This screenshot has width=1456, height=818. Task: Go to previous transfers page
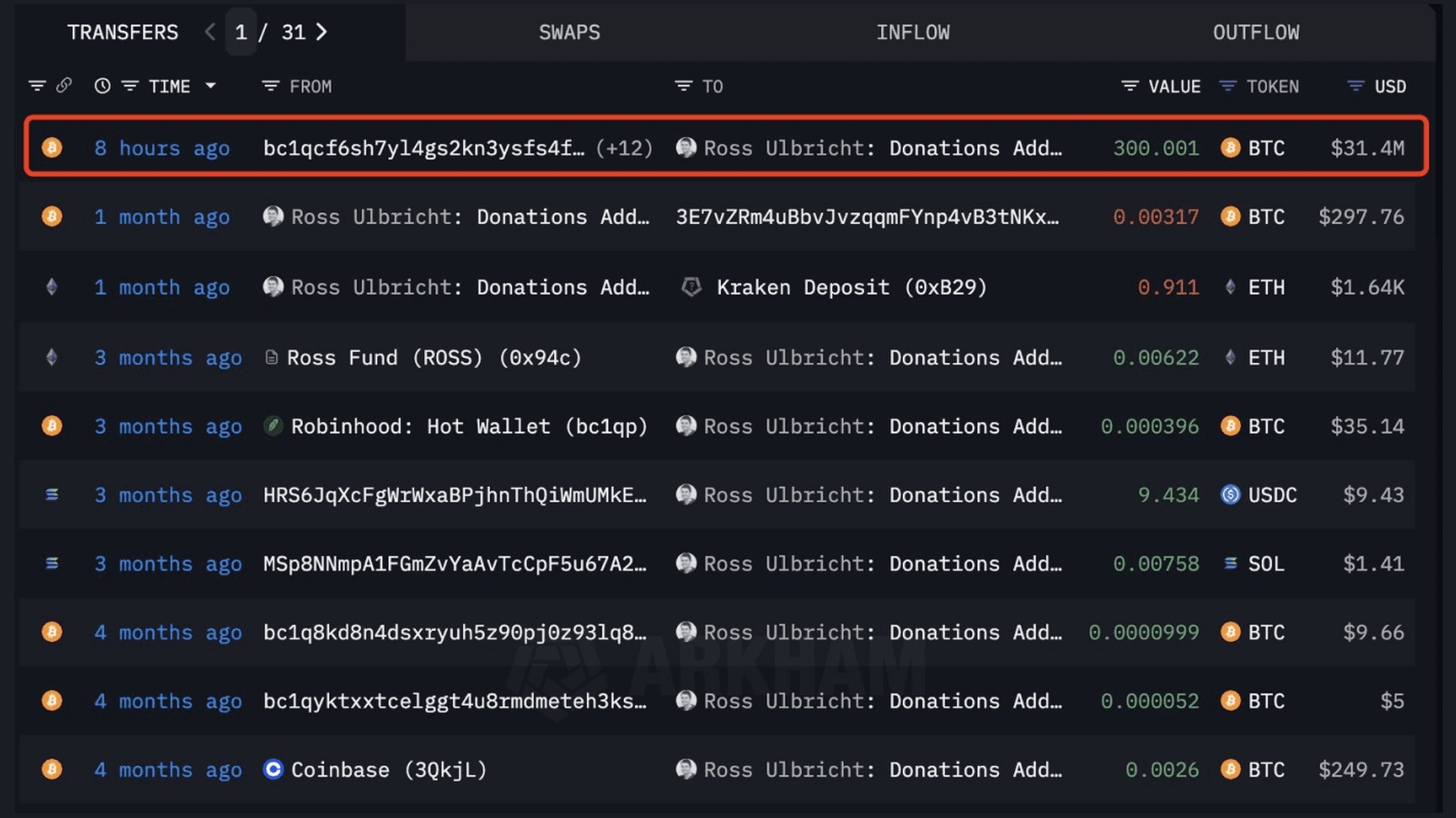coord(210,32)
